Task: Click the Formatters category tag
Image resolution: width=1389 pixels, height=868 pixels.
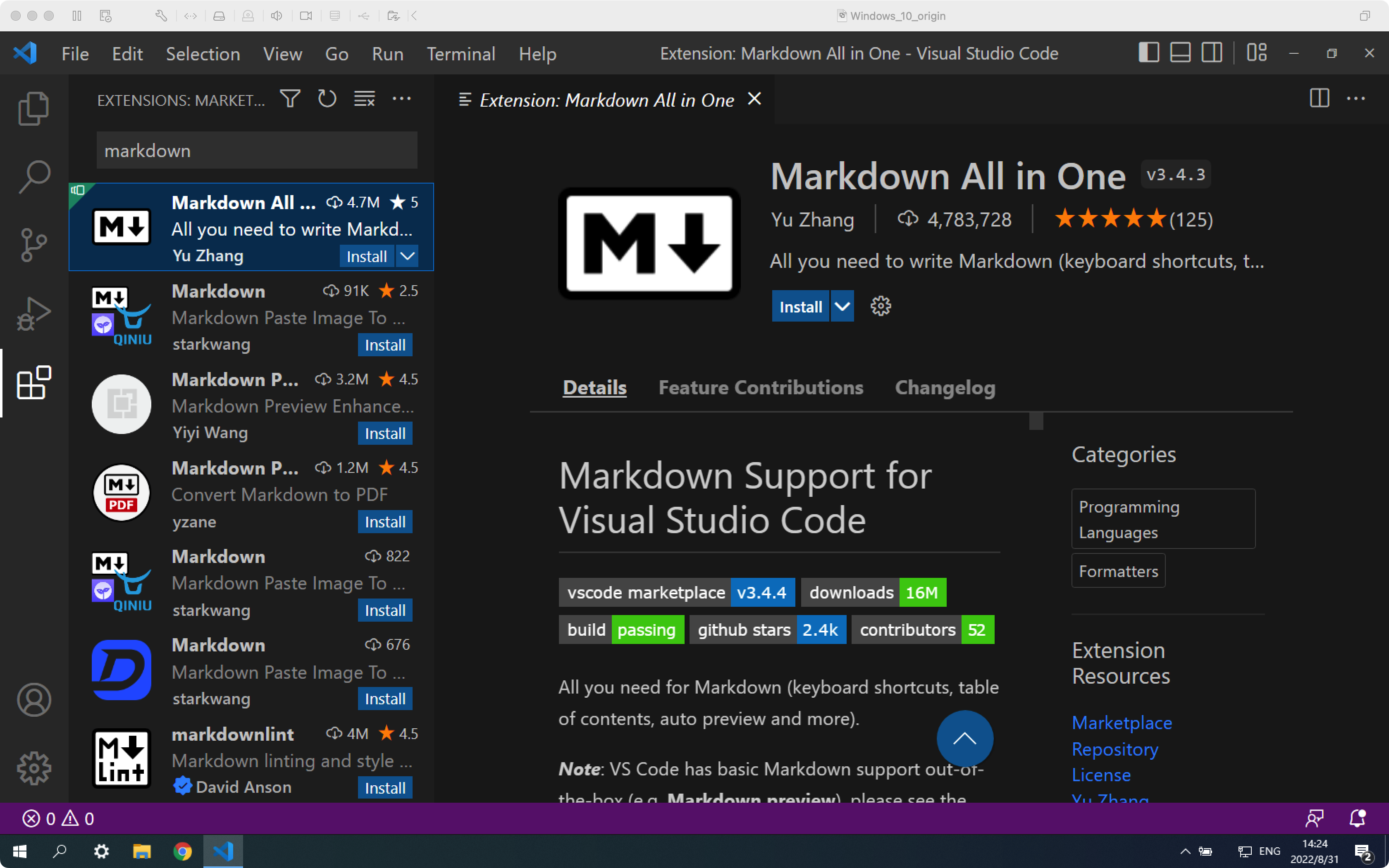Action: (x=1118, y=571)
